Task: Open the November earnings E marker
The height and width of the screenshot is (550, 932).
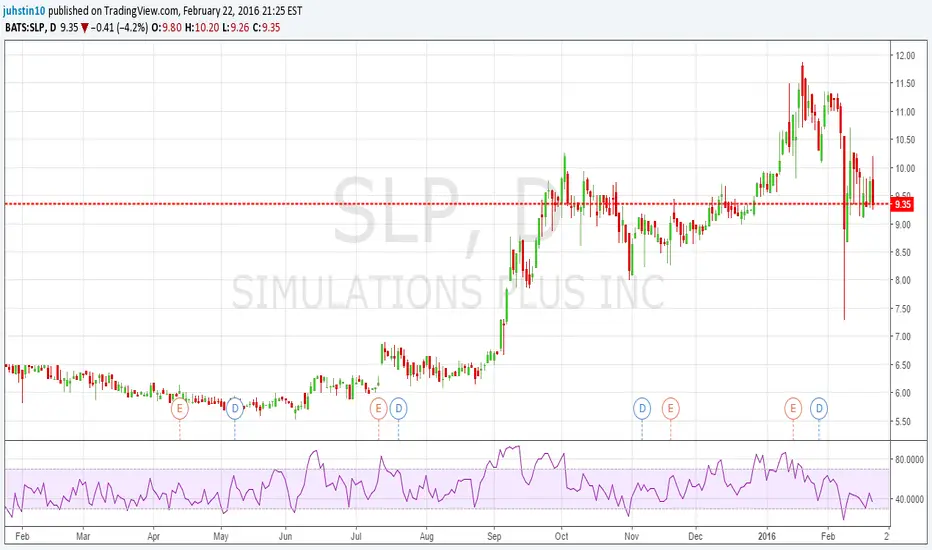Action: [x=670, y=408]
